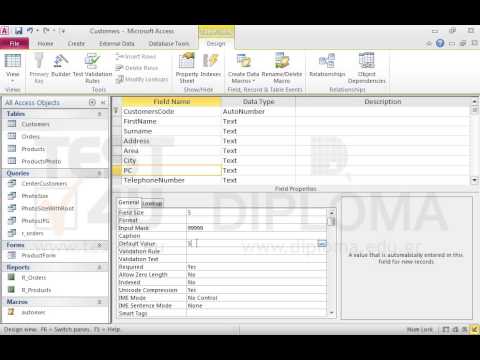The width and height of the screenshot is (480, 360).
Task: Select the ProductsPhoto table
Action: tap(41, 161)
